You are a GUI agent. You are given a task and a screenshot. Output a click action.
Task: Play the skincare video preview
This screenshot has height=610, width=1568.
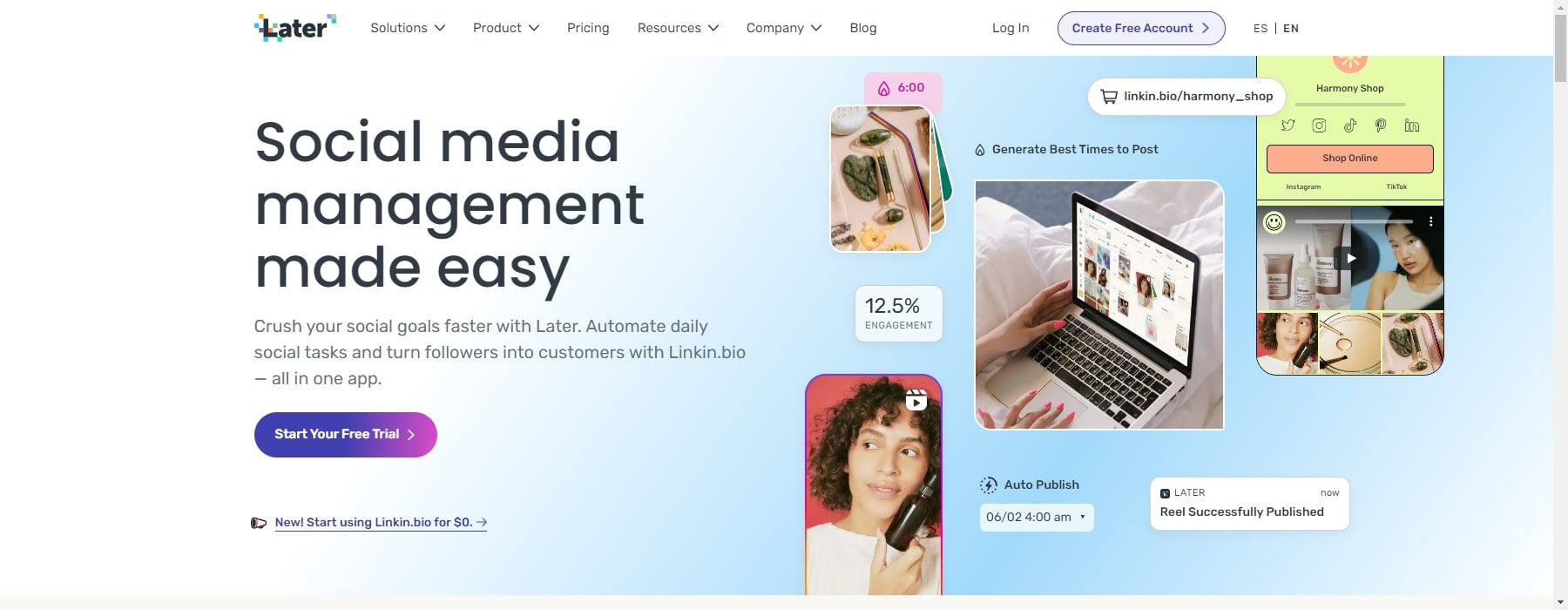pos(1350,258)
